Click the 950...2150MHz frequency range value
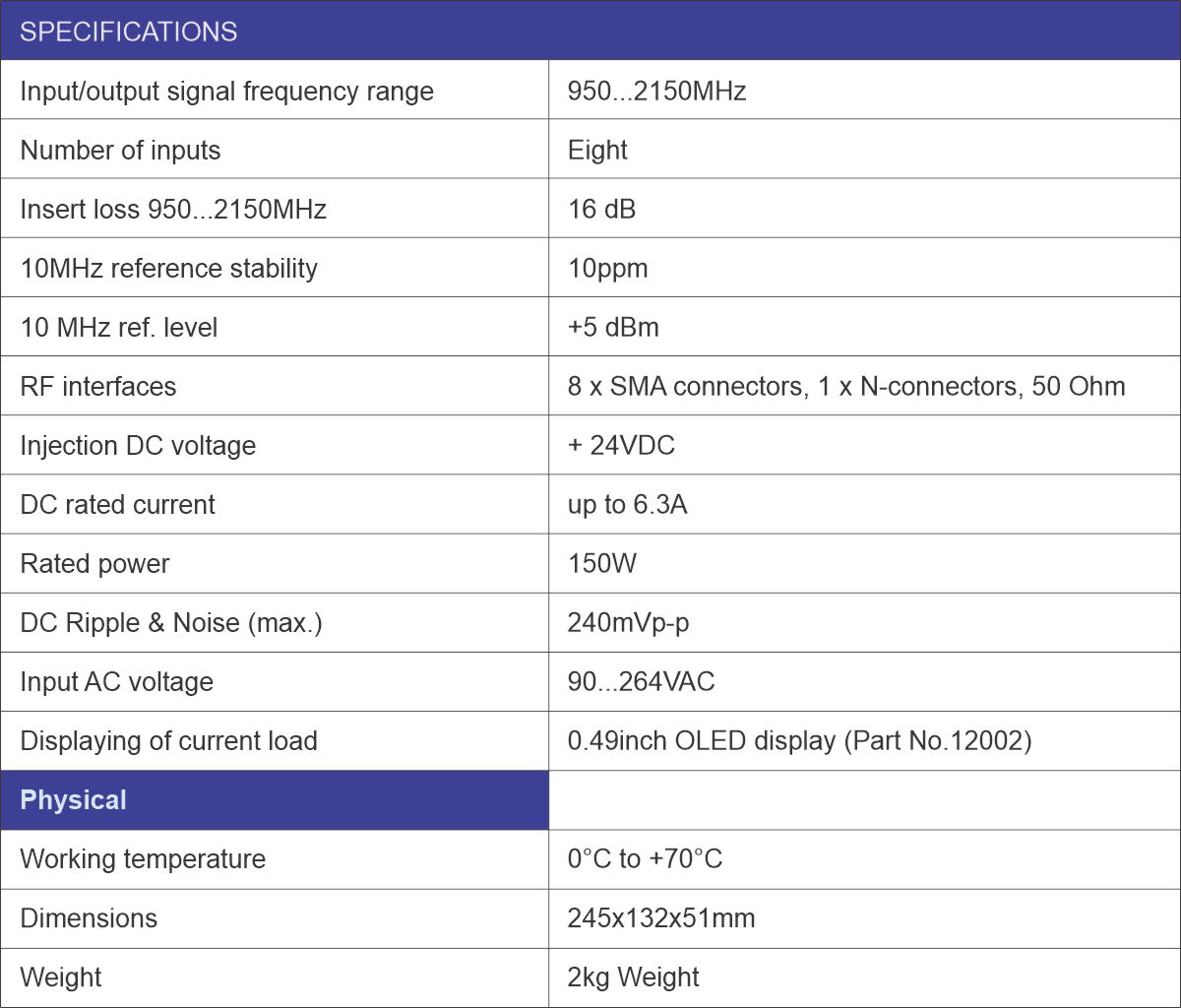This screenshot has width=1181, height=1008. (656, 92)
